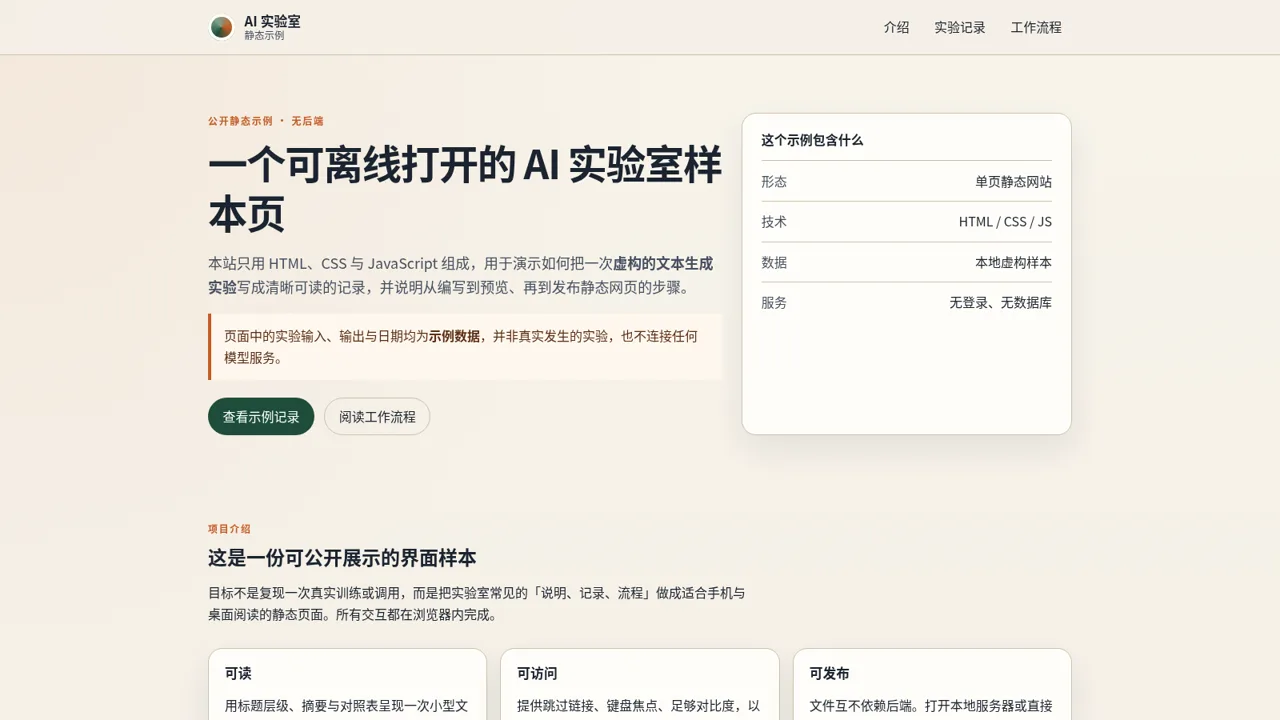Click the 技术 row label
Image resolution: width=1280 pixels, height=720 pixels.
coord(774,221)
